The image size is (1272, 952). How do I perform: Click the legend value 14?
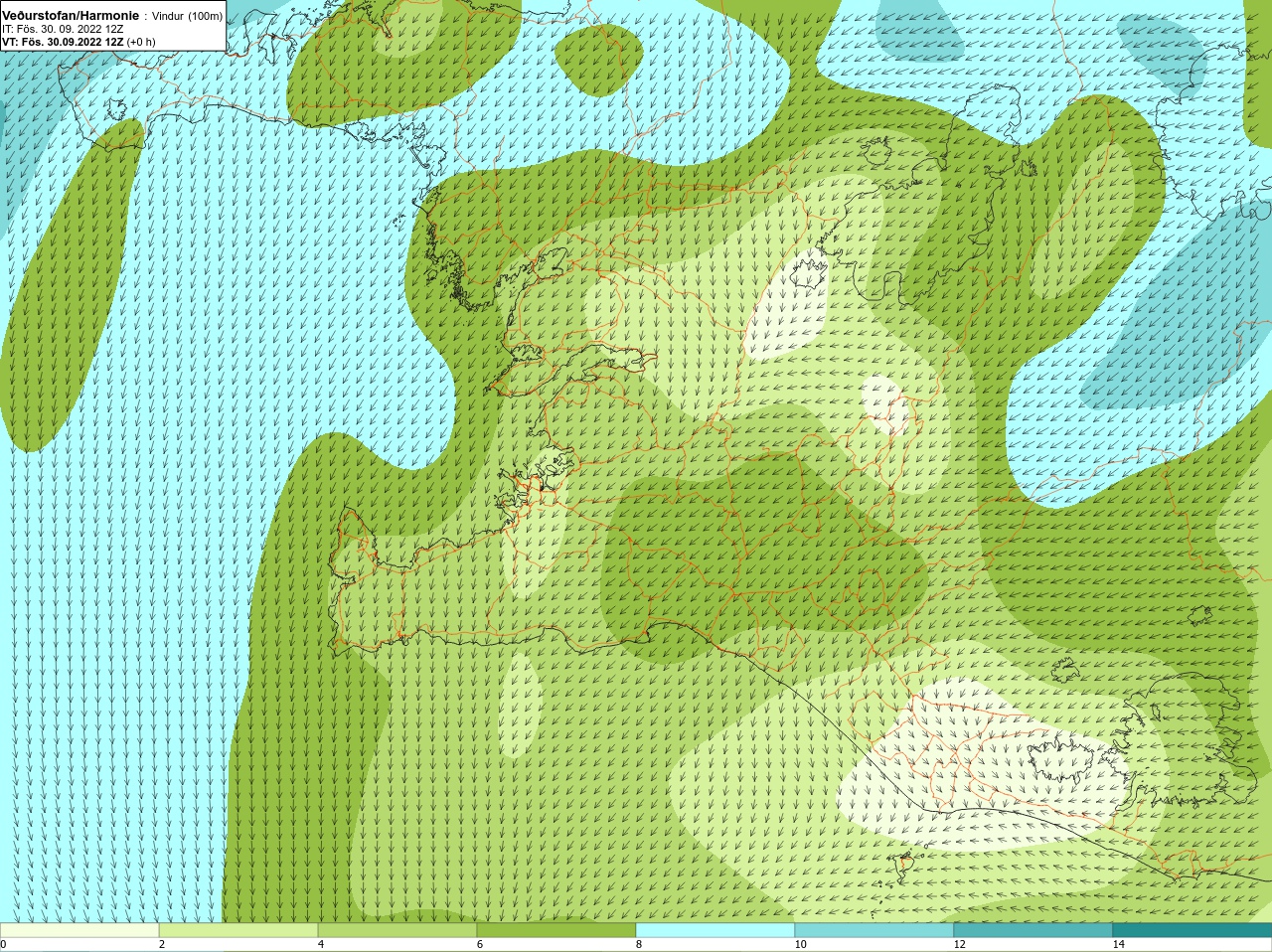click(x=1118, y=944)
